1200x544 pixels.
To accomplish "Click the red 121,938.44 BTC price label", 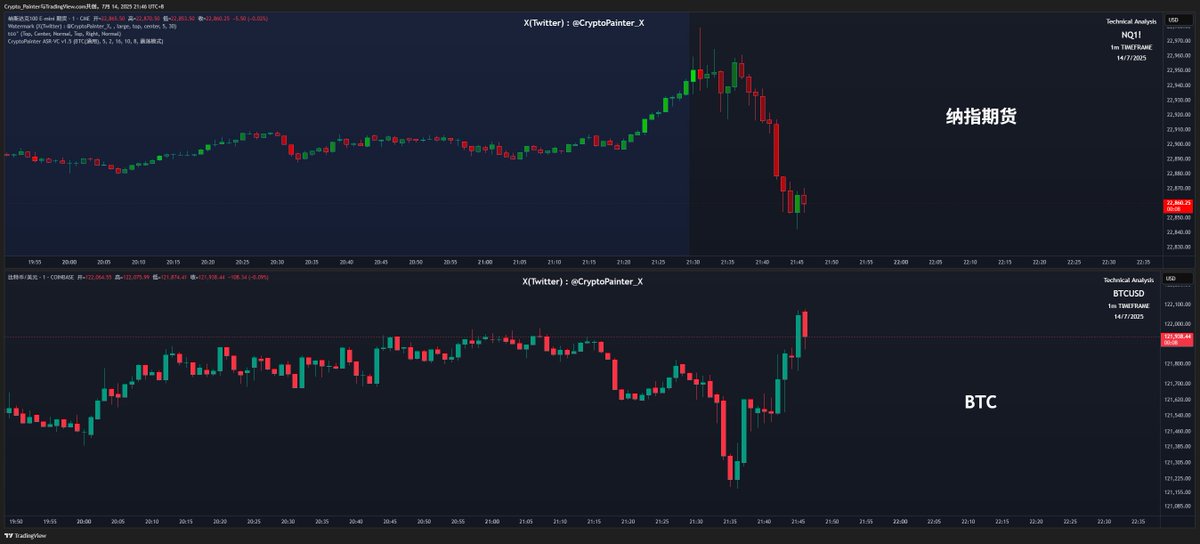I will pos(1176,338).
